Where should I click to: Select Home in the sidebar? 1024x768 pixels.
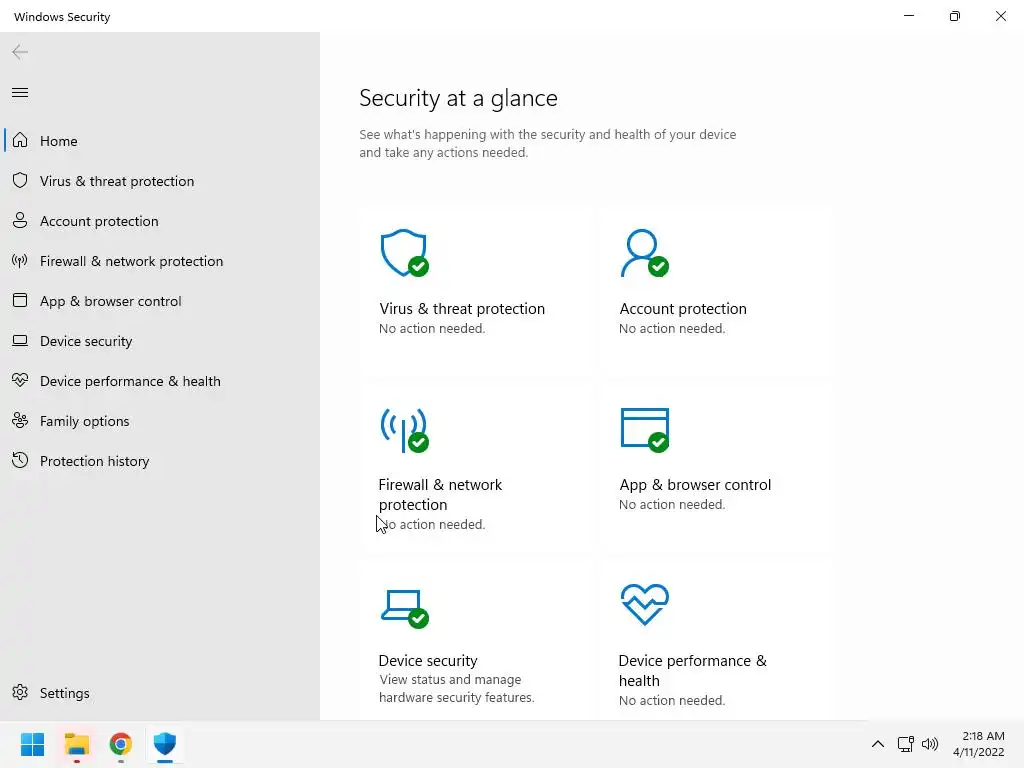160,140
